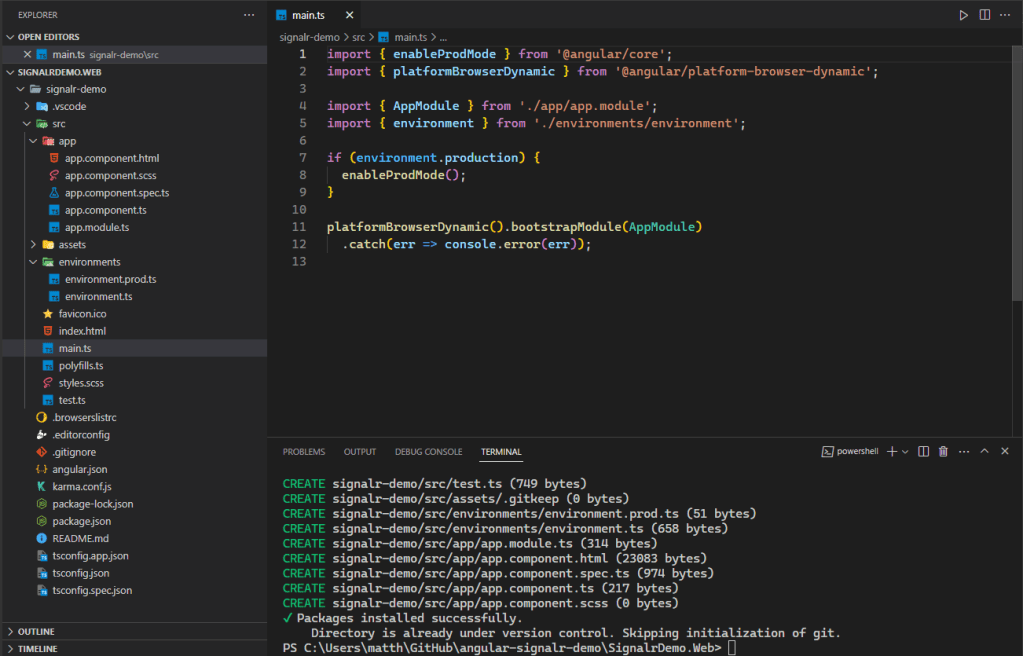Open Explorer panel ellipsis menu
This screenshot has width=1023, height=656.
tap(249, 15)
